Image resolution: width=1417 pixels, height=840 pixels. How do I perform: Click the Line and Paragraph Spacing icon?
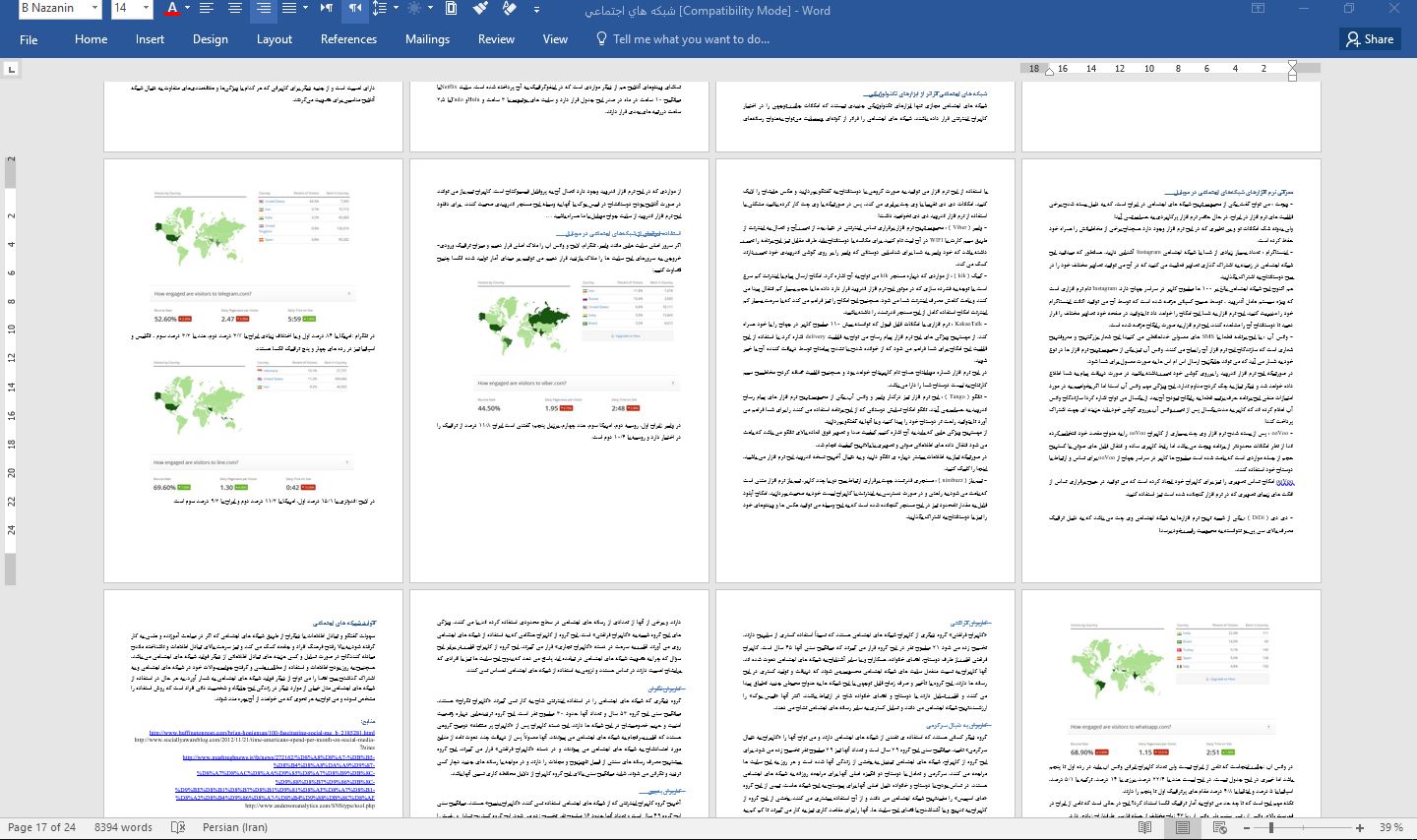pos(380,9)
